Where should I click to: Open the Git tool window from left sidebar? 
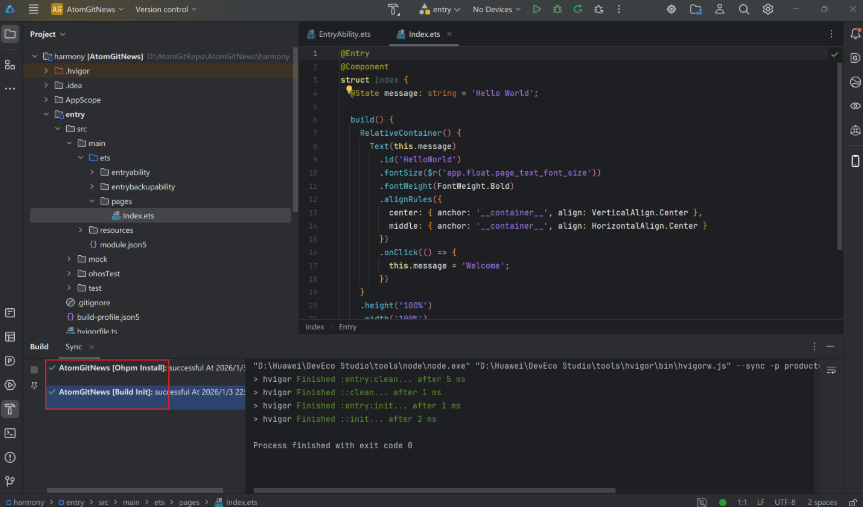(x=10, y=480)
